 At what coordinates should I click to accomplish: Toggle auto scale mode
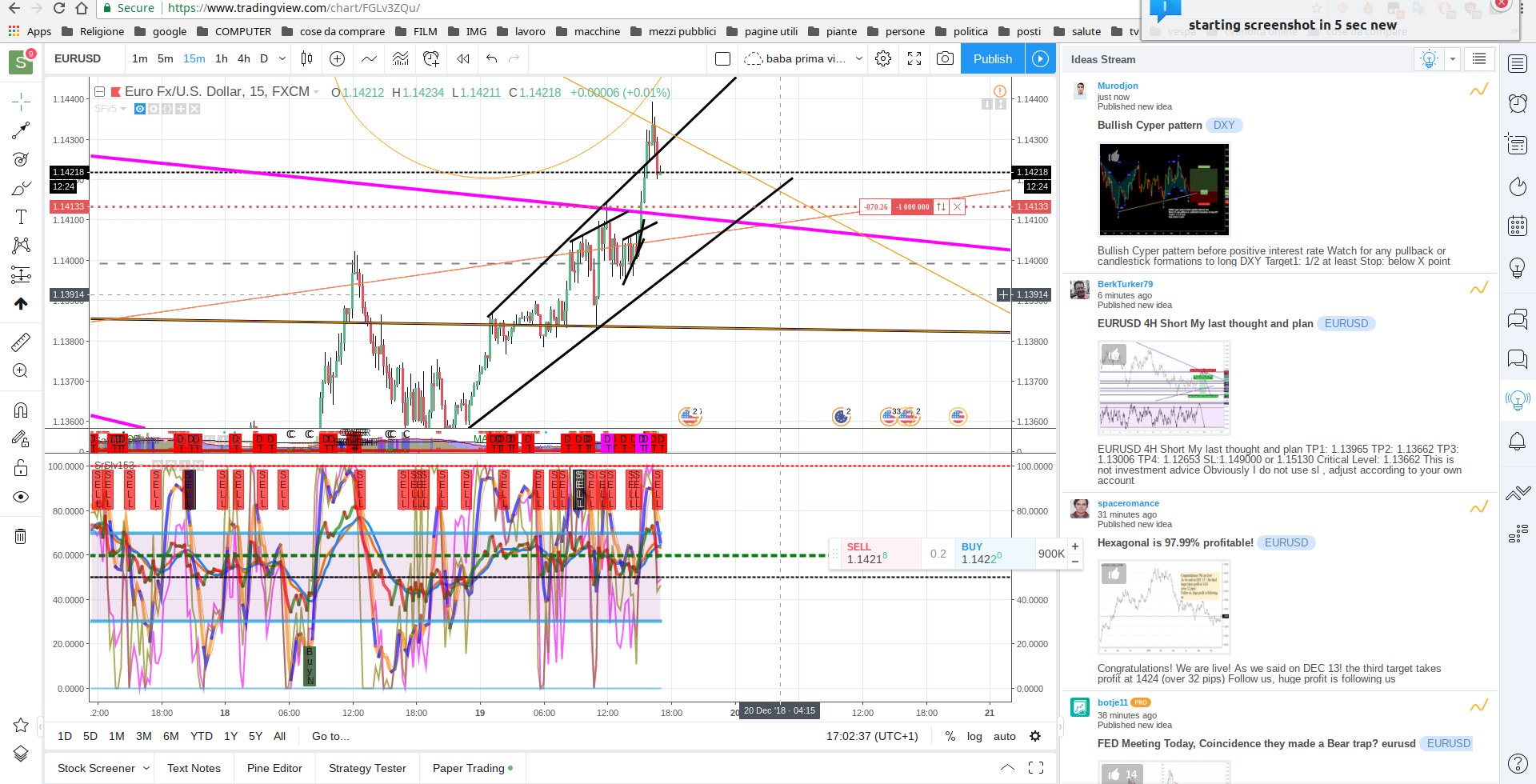click(x=1005, y=736)
